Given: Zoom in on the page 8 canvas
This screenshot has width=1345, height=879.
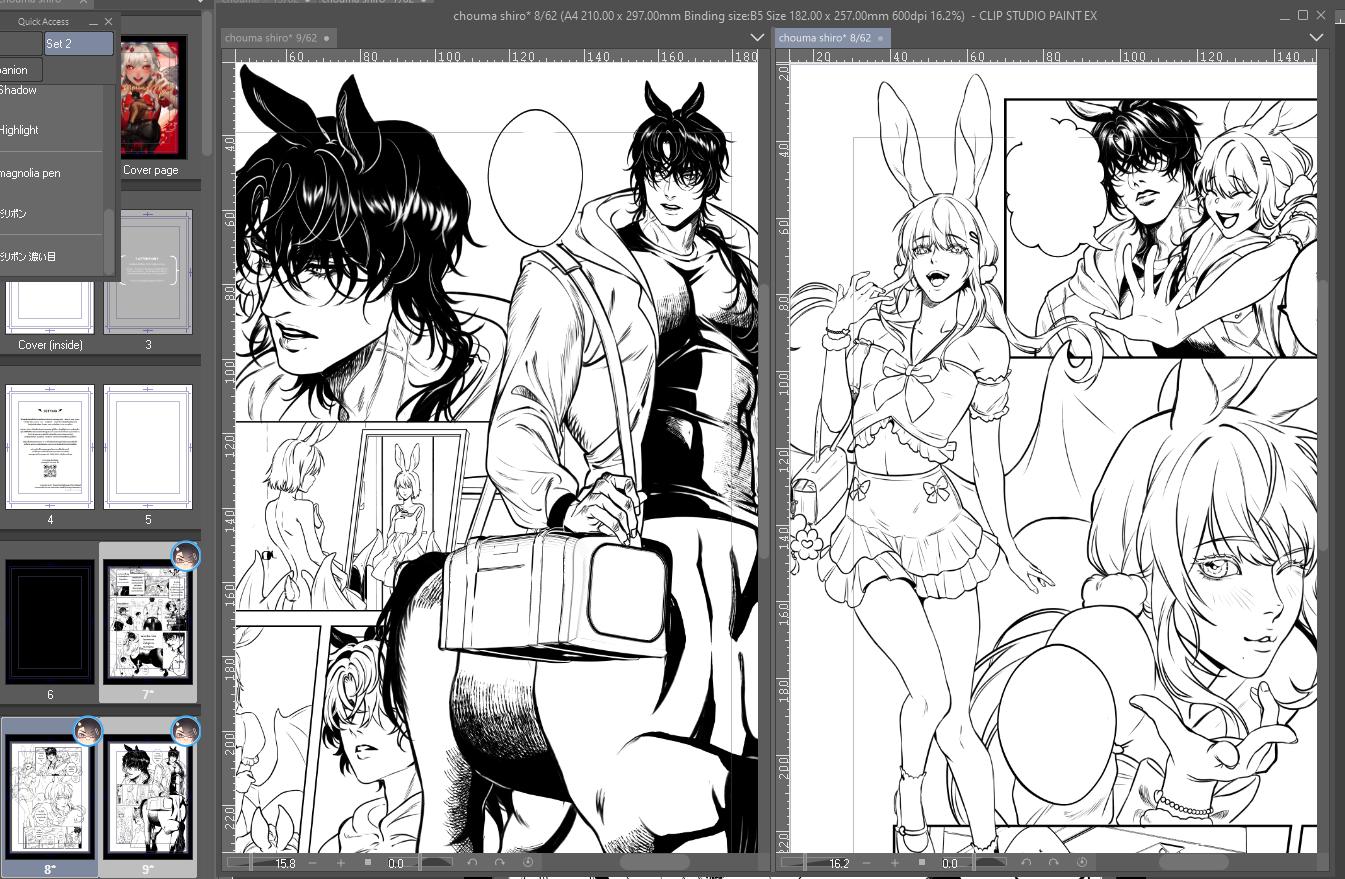Looking at the screenshot, I should pos(894,863).
